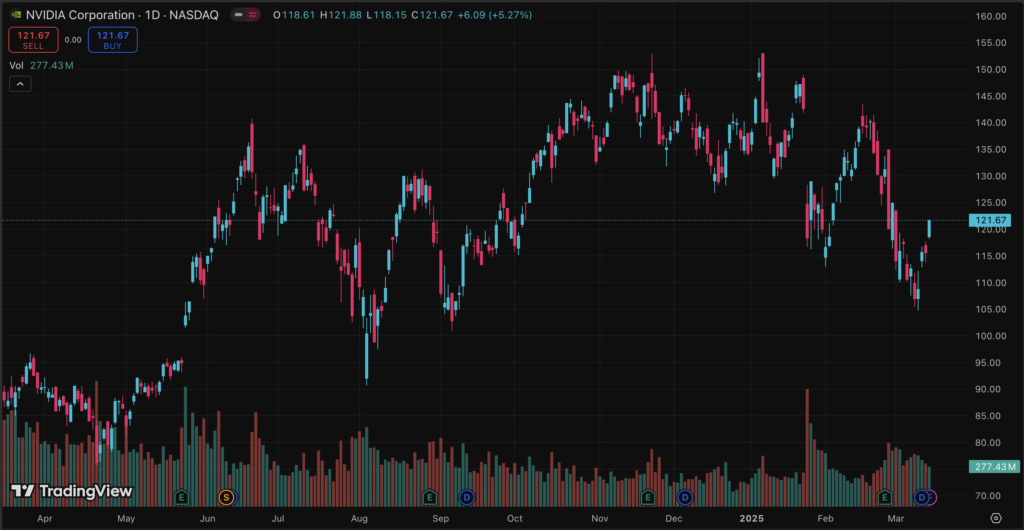
Task: Click the red 121.67 SELL button
Action: click(x=33, y=40)
